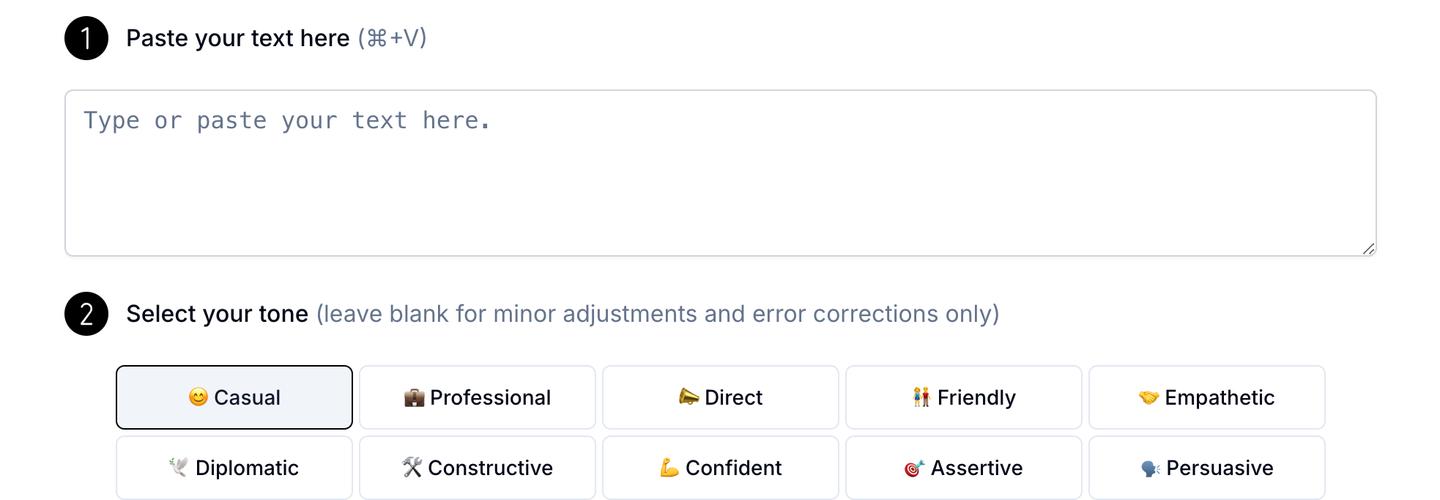Pick the Direct tone option

pos(720,397)
